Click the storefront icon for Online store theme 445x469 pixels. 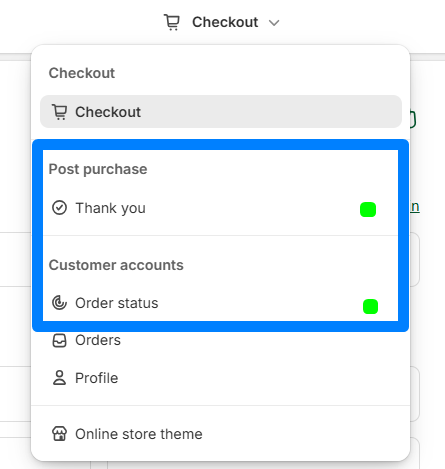click(x=60, y=434)
